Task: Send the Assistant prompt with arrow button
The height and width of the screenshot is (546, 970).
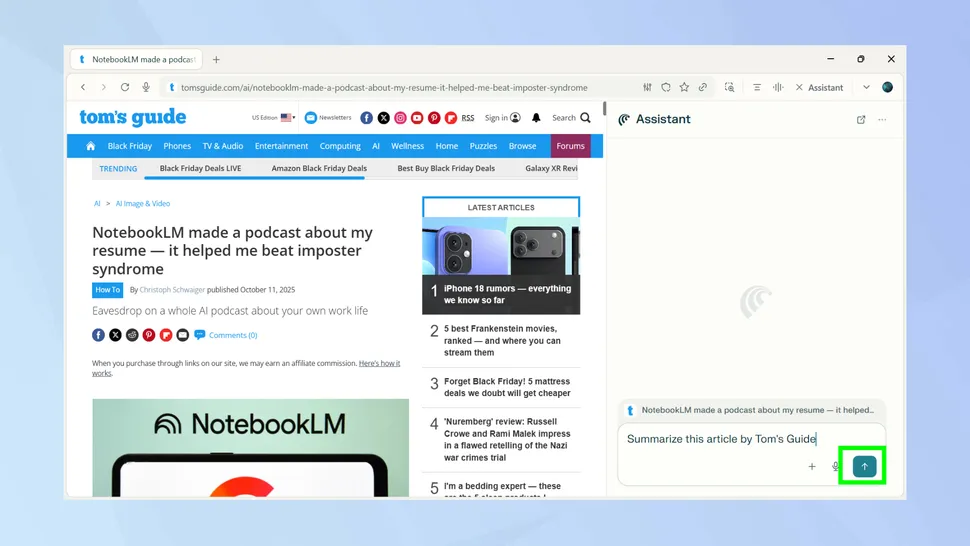Action: click(x=864, y=466)
